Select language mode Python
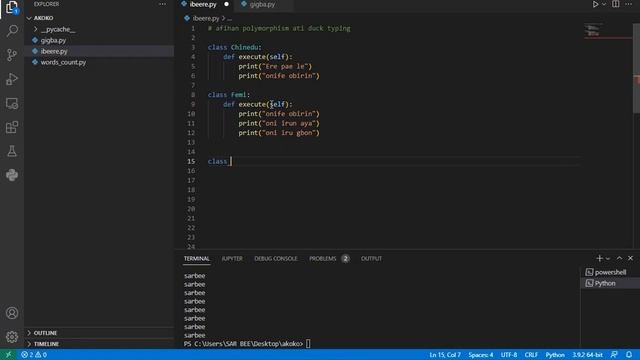Viewport: 640px width, 360px height. 555,355
